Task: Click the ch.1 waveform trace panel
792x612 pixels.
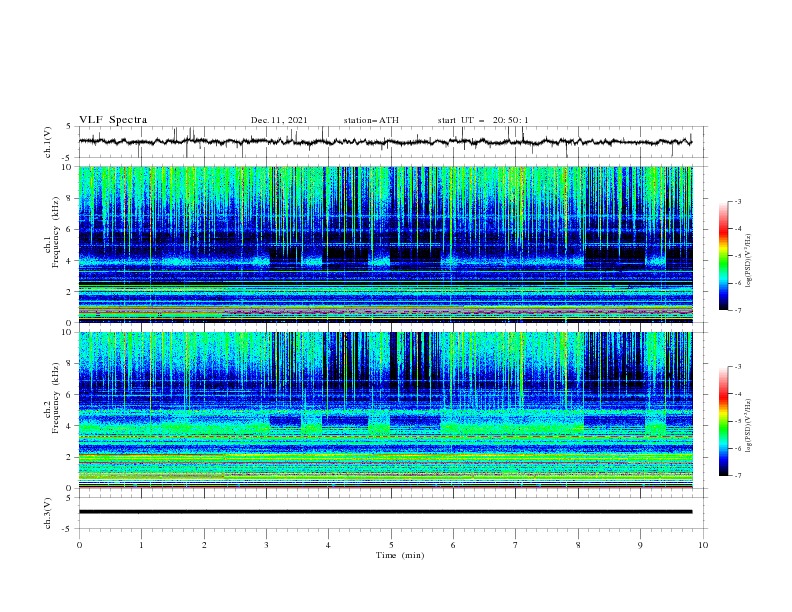Action: tap(393, 142)
